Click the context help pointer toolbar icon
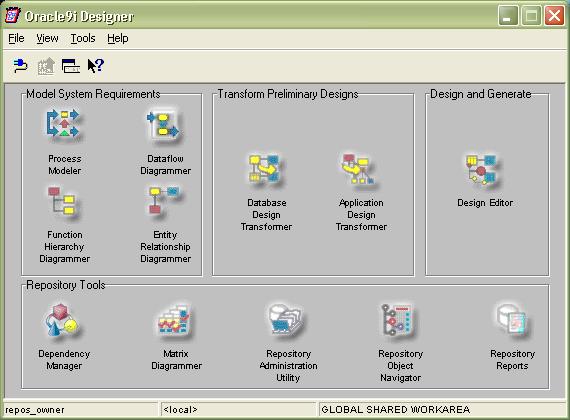The height and width of the screenshot is (420, 570). pos(96,66)
